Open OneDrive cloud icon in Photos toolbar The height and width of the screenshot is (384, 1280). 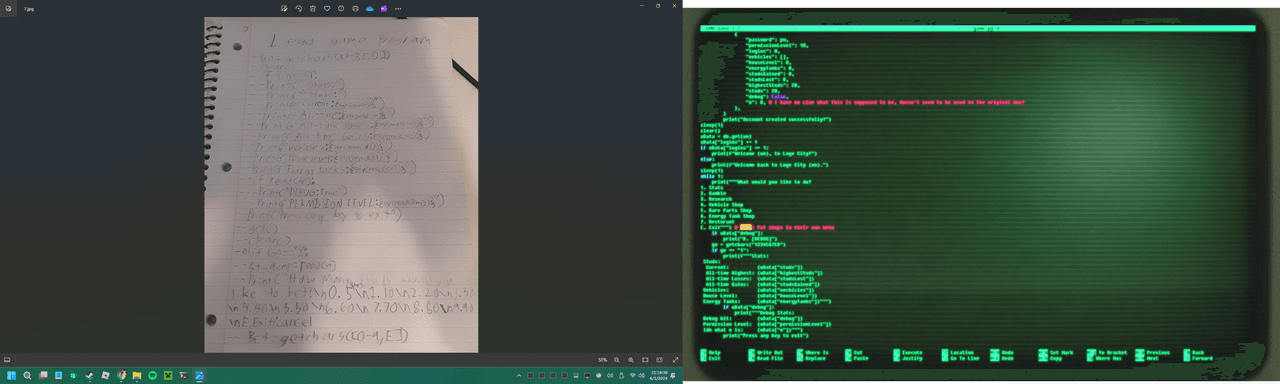[370, 8]
